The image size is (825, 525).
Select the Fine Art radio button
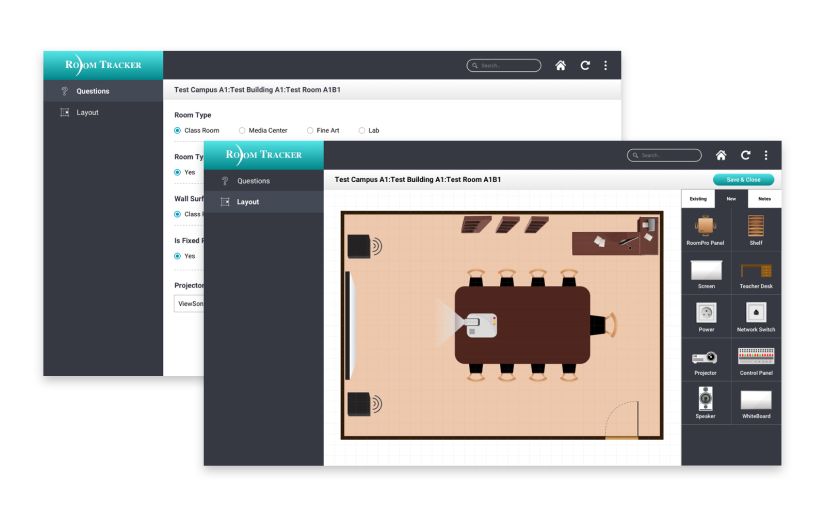pyautogui.click(x=310, y=130)
